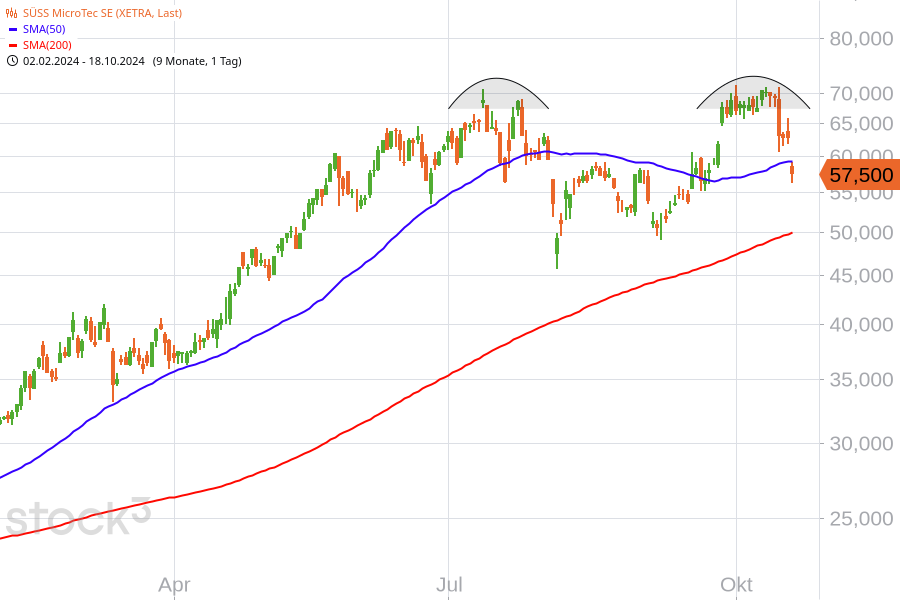Select the SMA(200) legend label
Screen dimensions: 900x600
point(46,45)
